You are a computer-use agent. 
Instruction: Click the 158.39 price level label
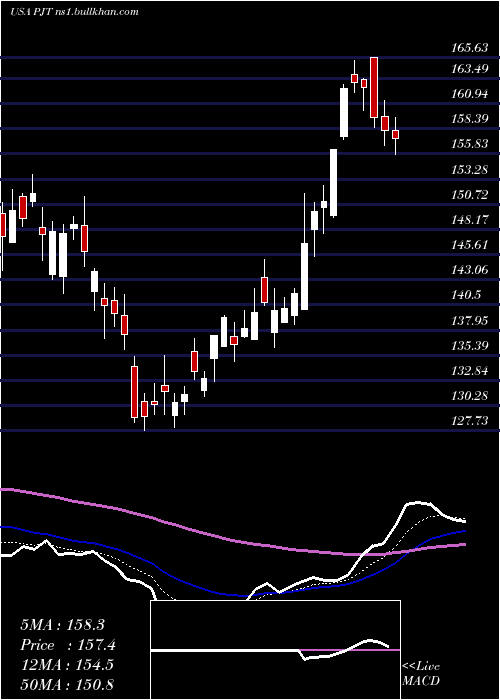pyautogui.click(x=470, y=119)
